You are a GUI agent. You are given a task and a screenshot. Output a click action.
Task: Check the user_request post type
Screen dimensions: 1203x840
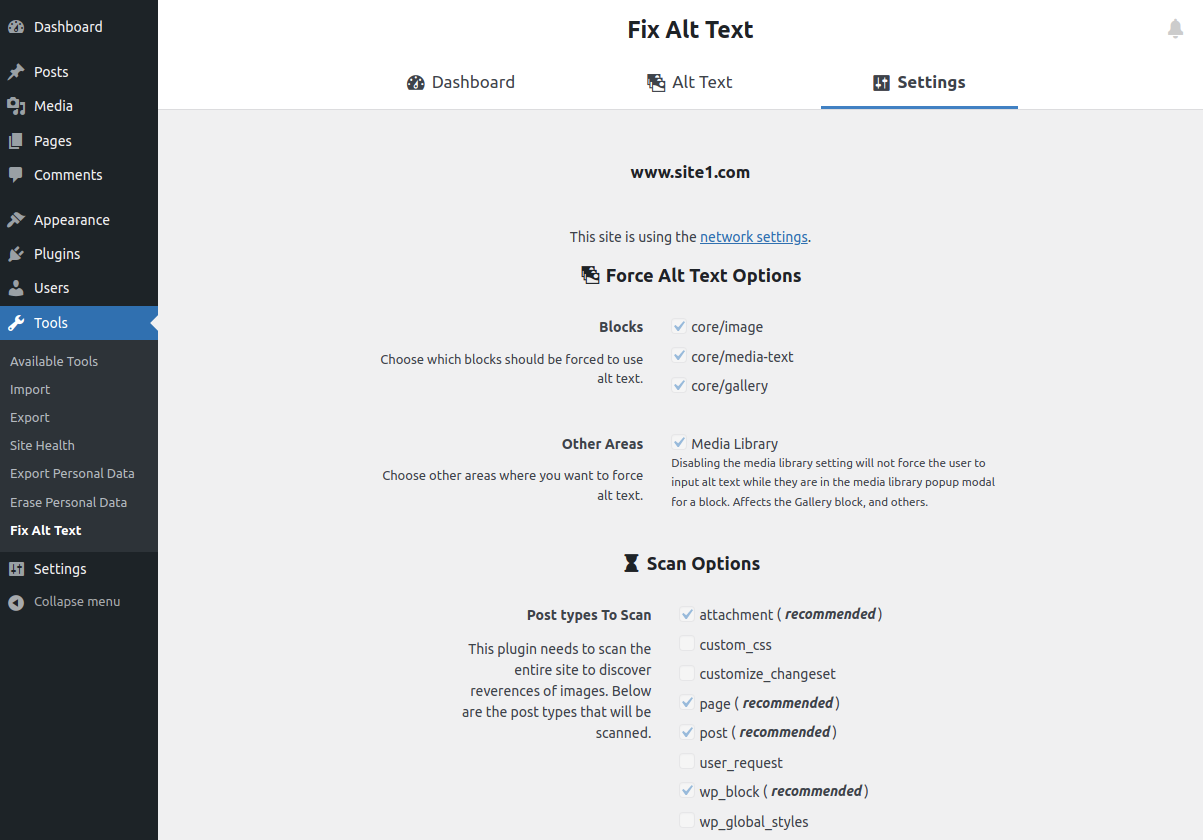pyautogui.click(x=687, y=762)
